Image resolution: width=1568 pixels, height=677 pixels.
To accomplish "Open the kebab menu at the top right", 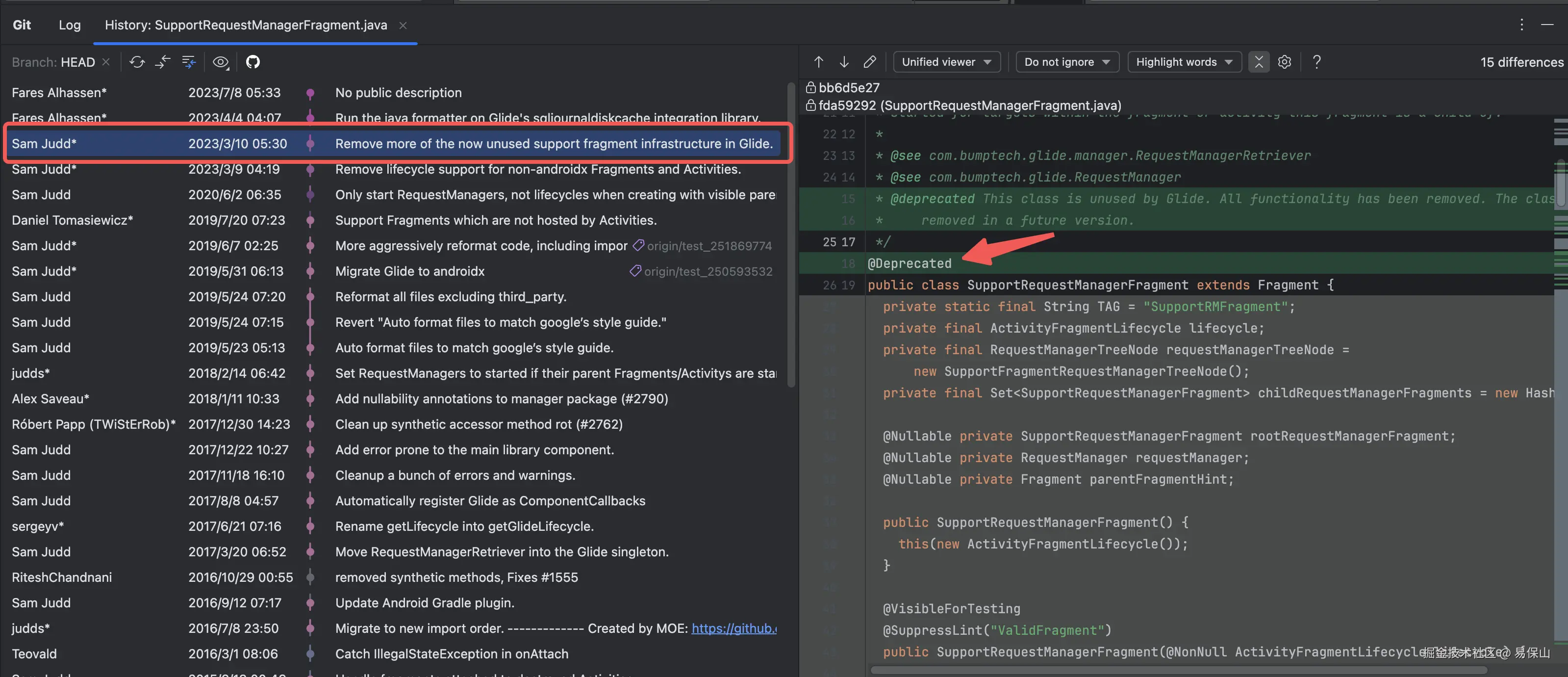I will pyautogui.click(x=1521, y=25).
